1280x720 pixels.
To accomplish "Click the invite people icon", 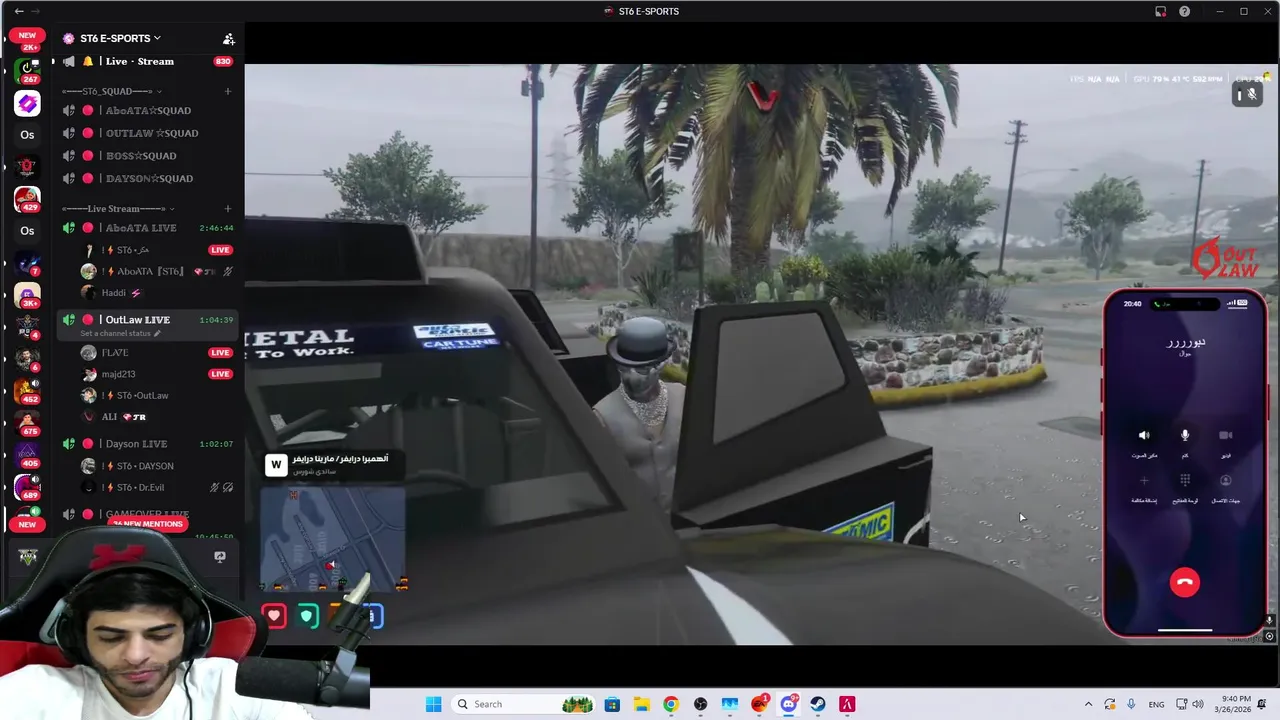I will click(x=228, y=39).
